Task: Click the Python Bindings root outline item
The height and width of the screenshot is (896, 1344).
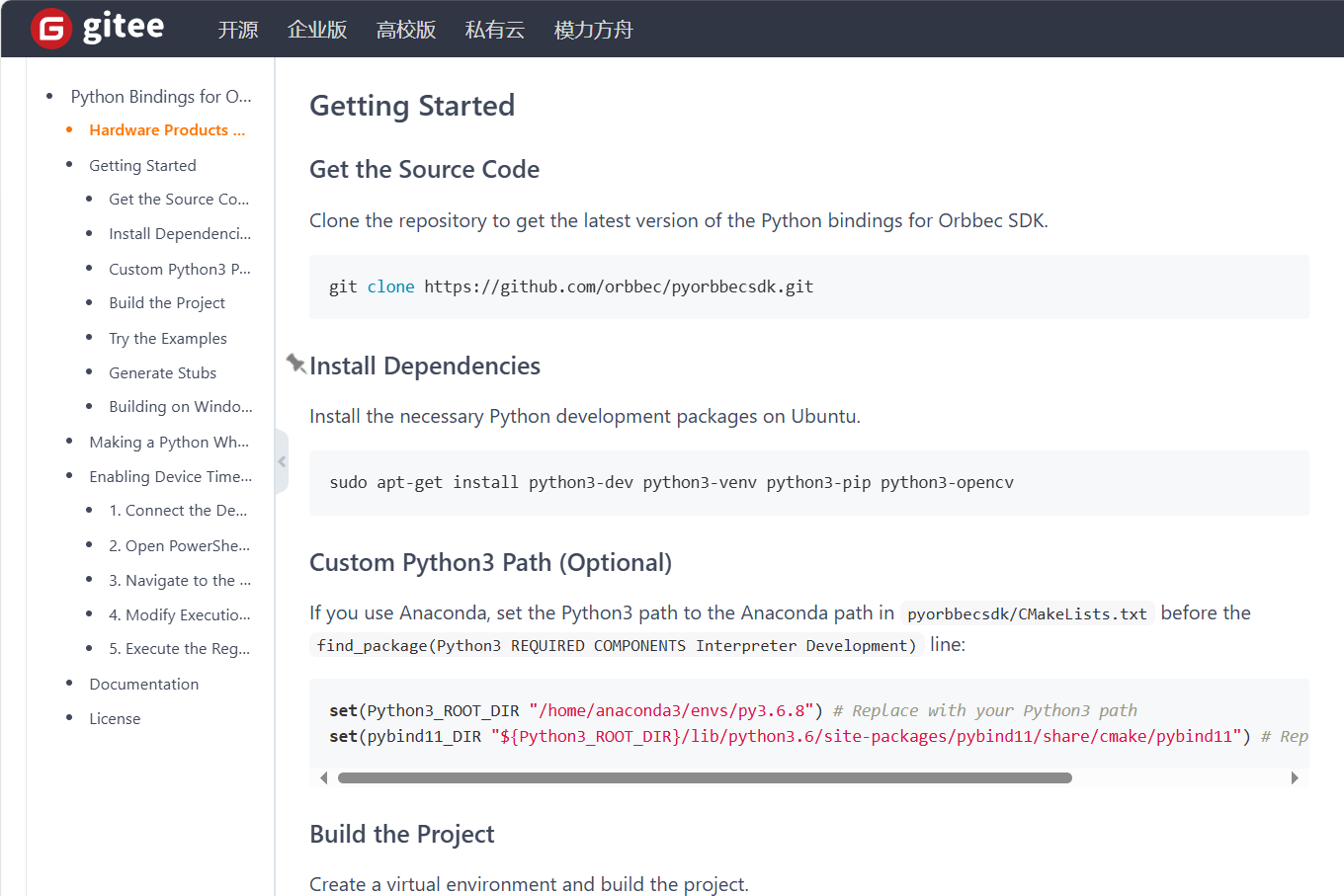Action: pyautogui.click(x=160, y=97)
